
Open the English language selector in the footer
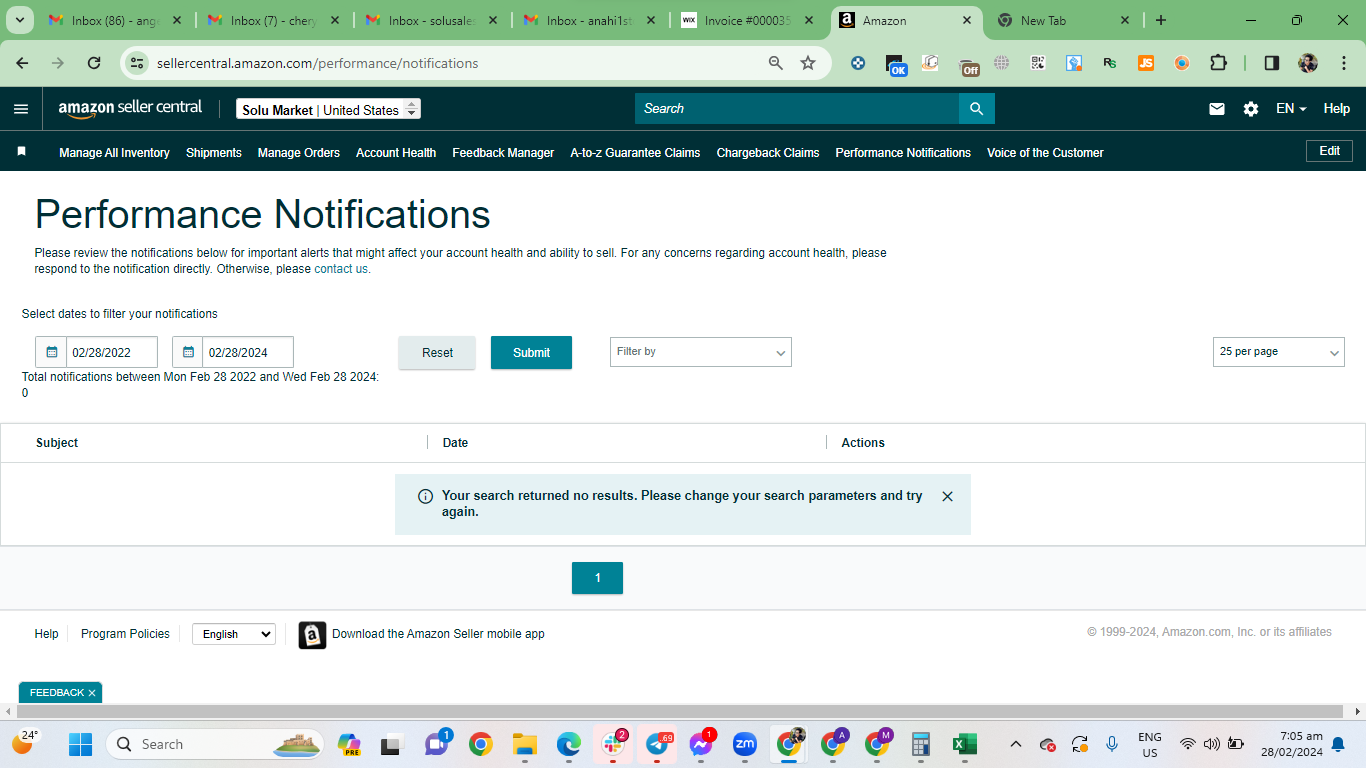[x=234, y=634]
